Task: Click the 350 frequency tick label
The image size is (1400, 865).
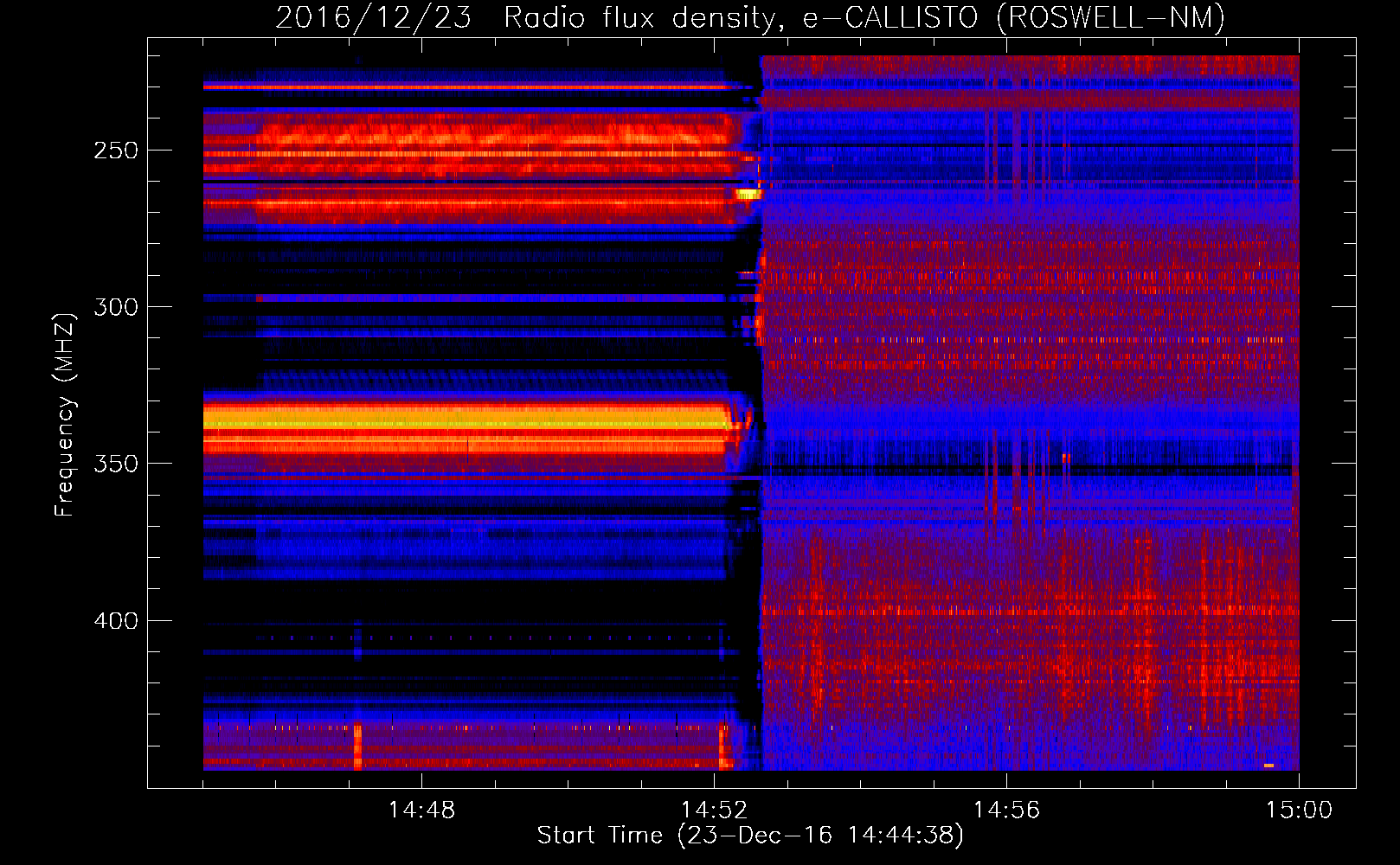Action: 116,464
